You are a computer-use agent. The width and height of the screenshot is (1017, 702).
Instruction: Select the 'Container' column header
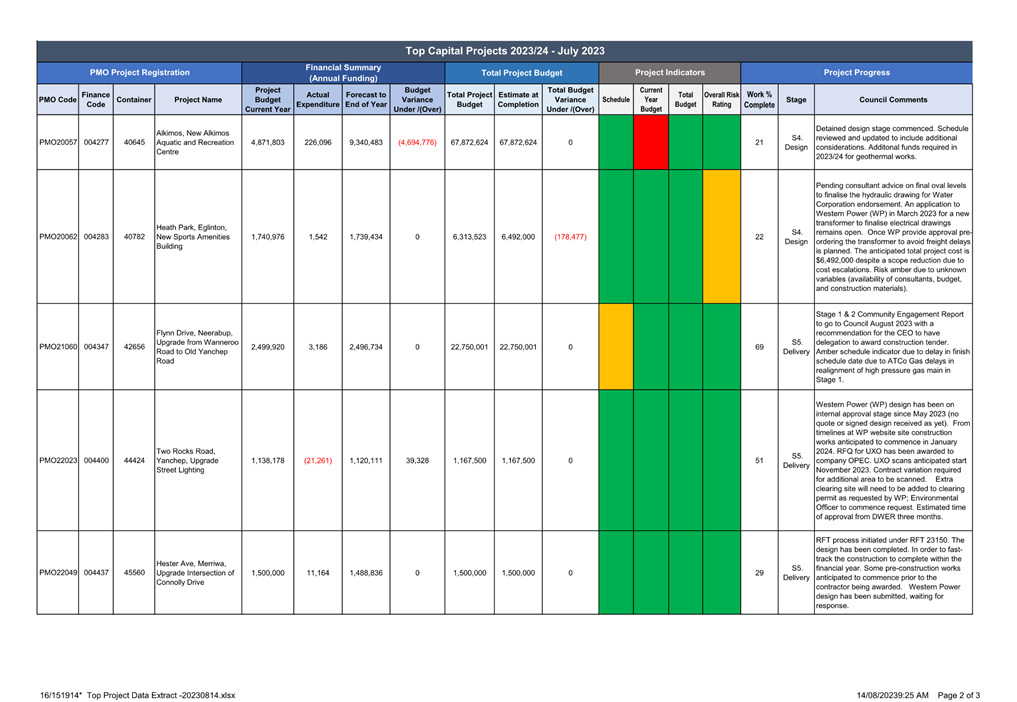pos(134,100)
